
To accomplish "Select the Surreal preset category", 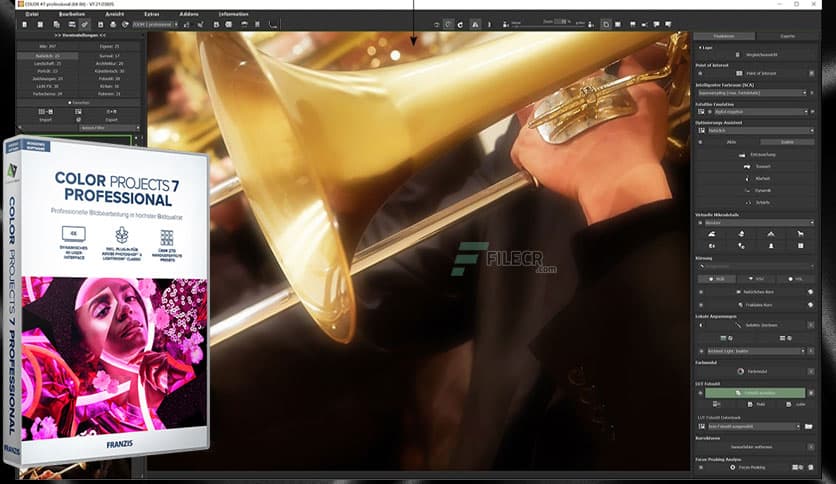I will (x=110, y=55).
